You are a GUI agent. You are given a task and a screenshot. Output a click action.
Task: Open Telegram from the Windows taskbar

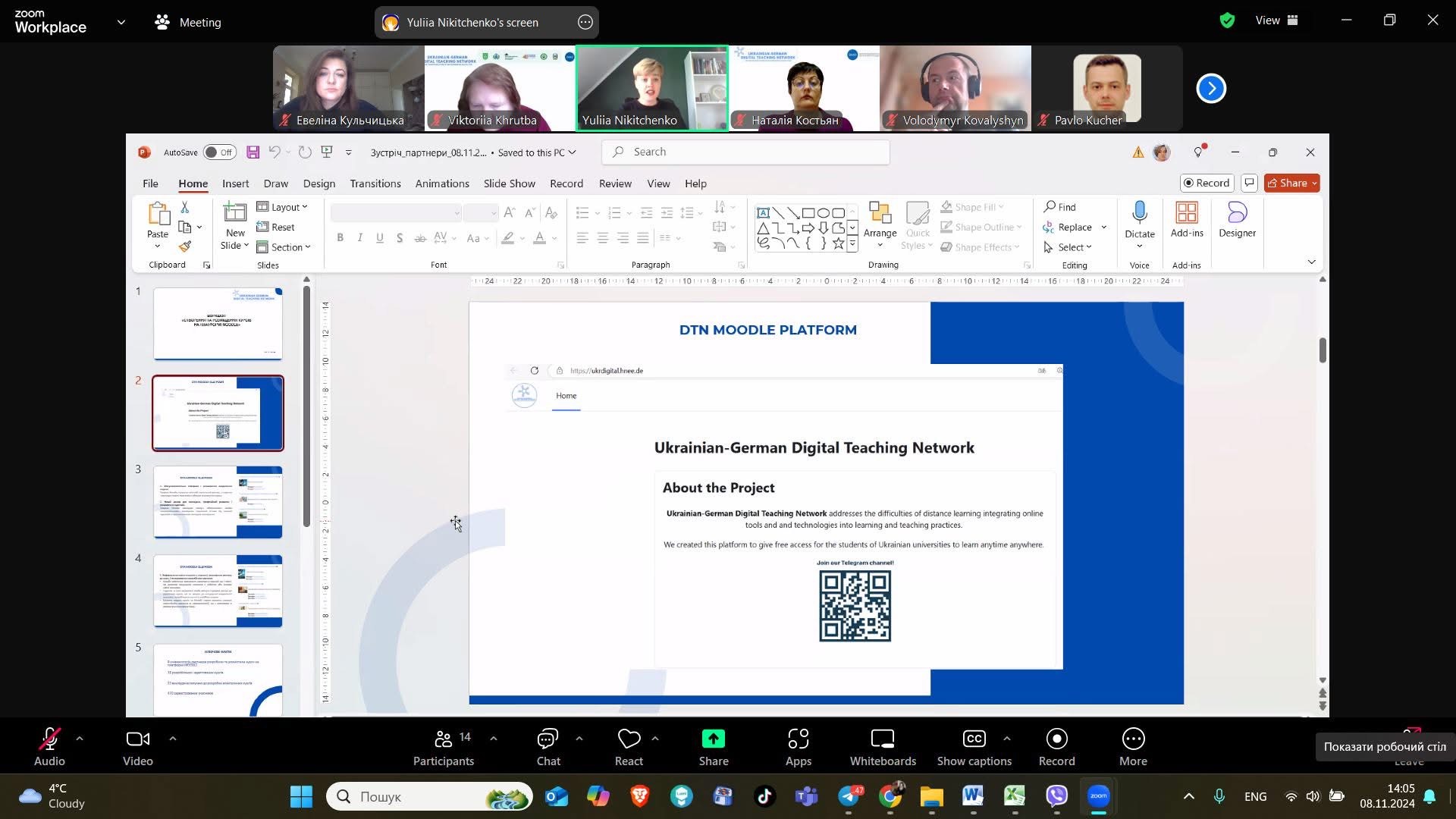coord(849,796)
